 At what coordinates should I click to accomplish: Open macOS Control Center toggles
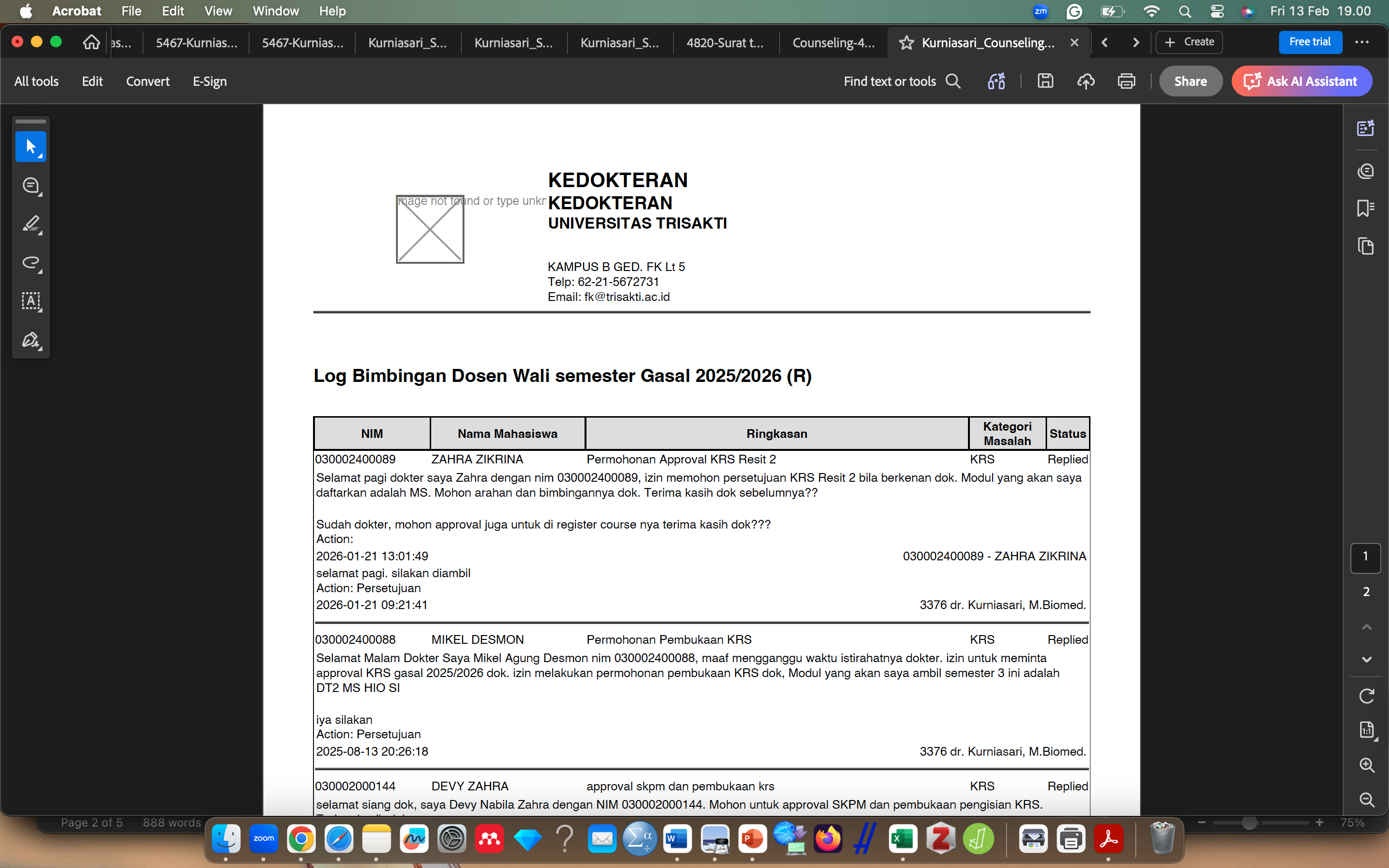point(1217,11)
